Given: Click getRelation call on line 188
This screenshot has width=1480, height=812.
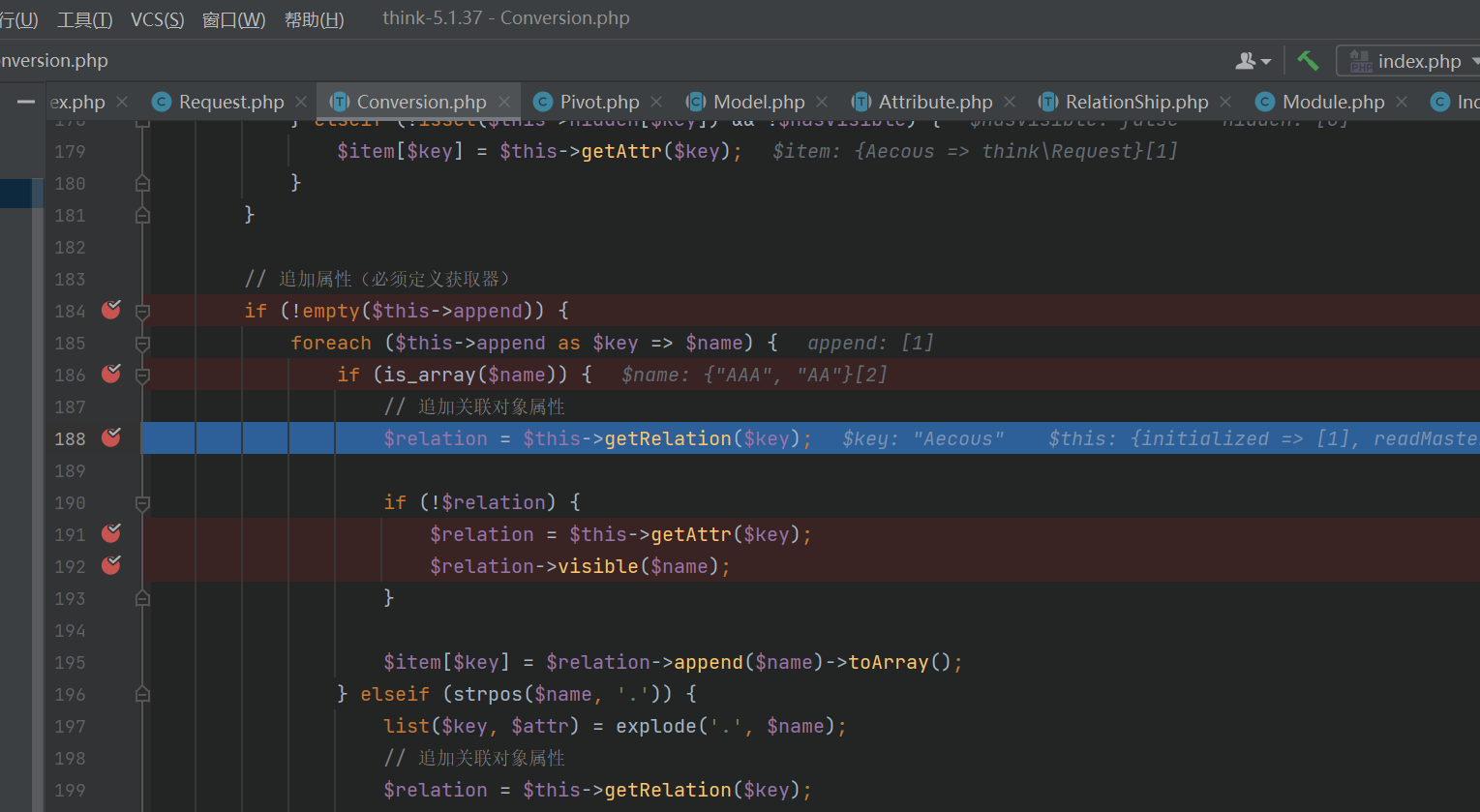Looking at the screenshot, I should pyautogui.click(x=668, y=438).
